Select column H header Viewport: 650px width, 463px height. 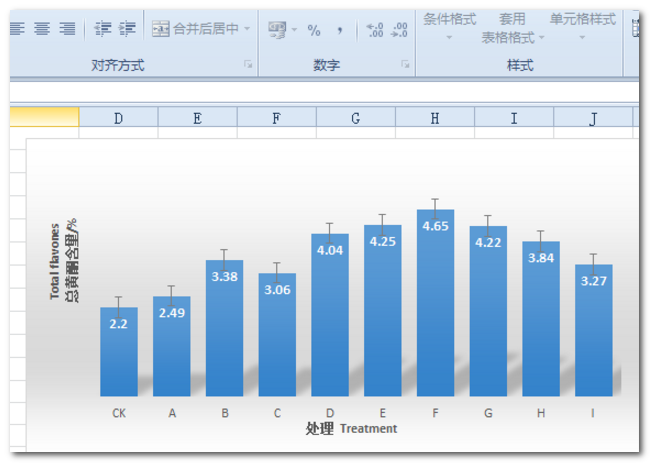pyautogui.click(x=435, y=118)
